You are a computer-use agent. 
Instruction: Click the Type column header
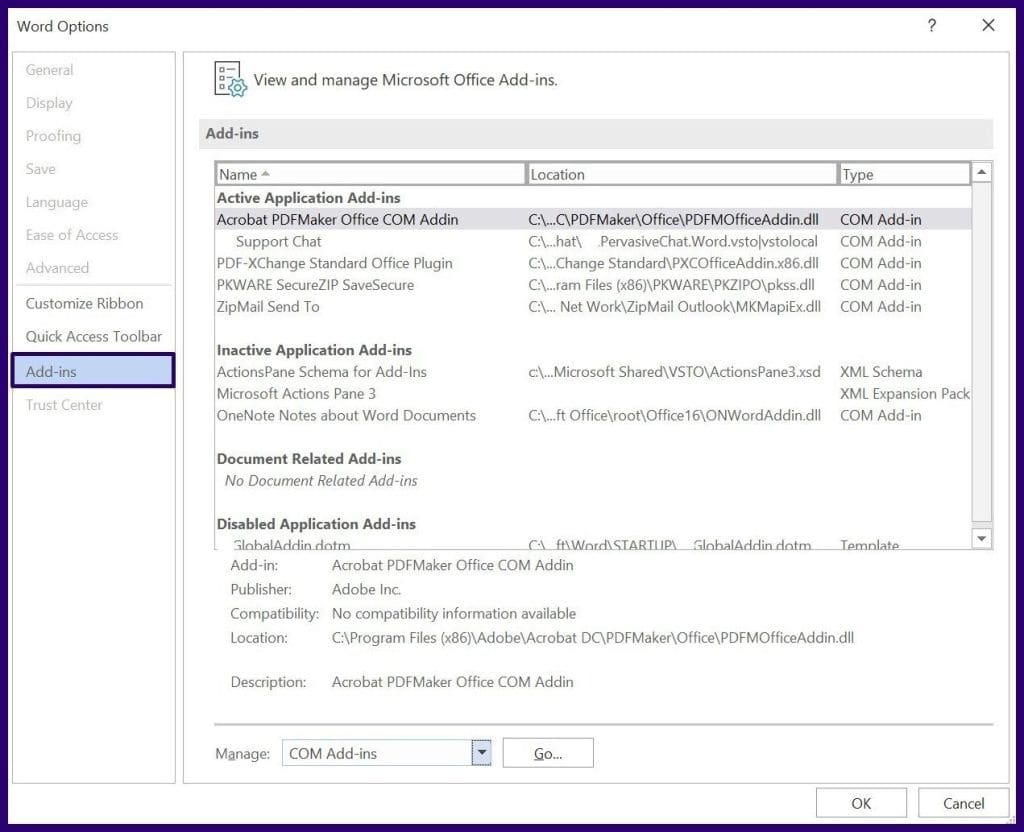(x=903, y=173)
